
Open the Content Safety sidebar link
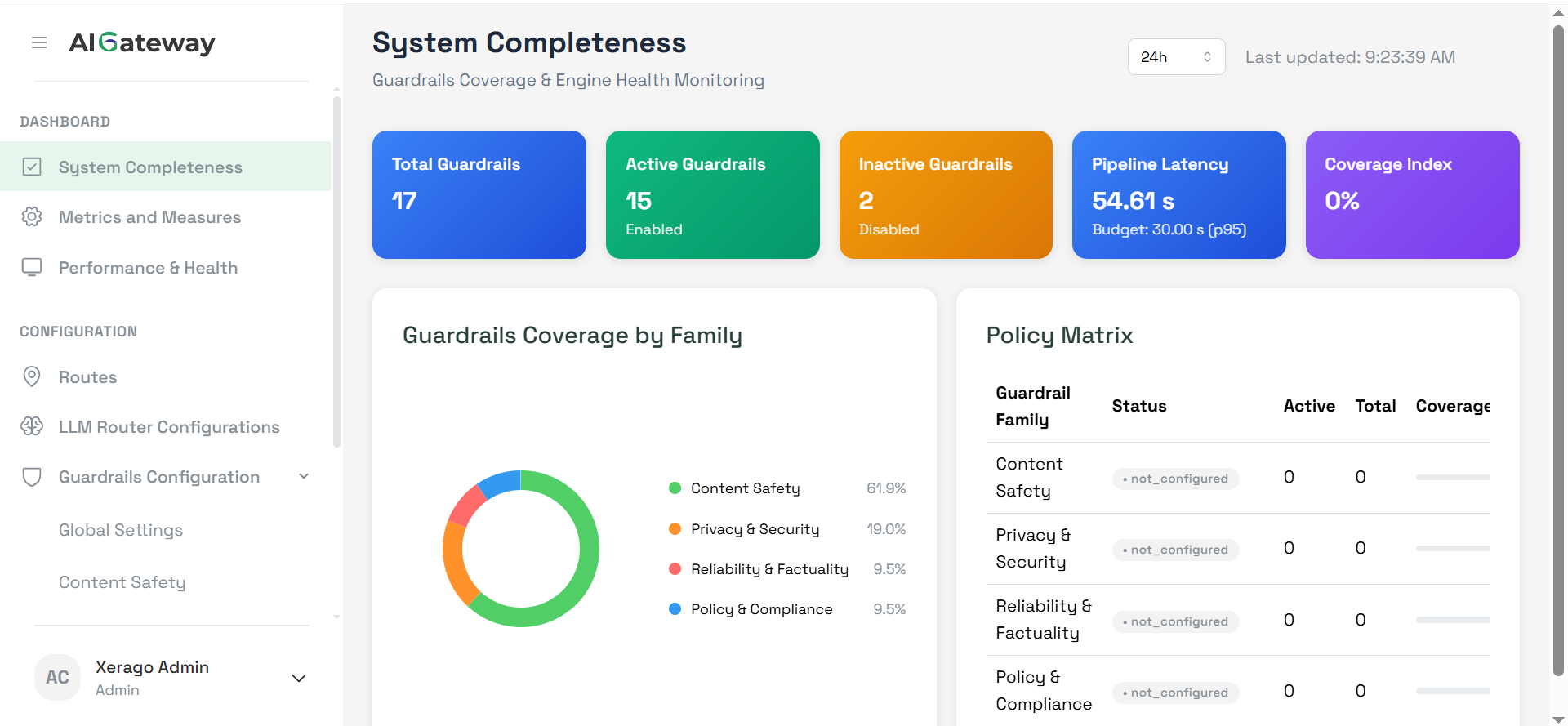[x=122, y=582]
